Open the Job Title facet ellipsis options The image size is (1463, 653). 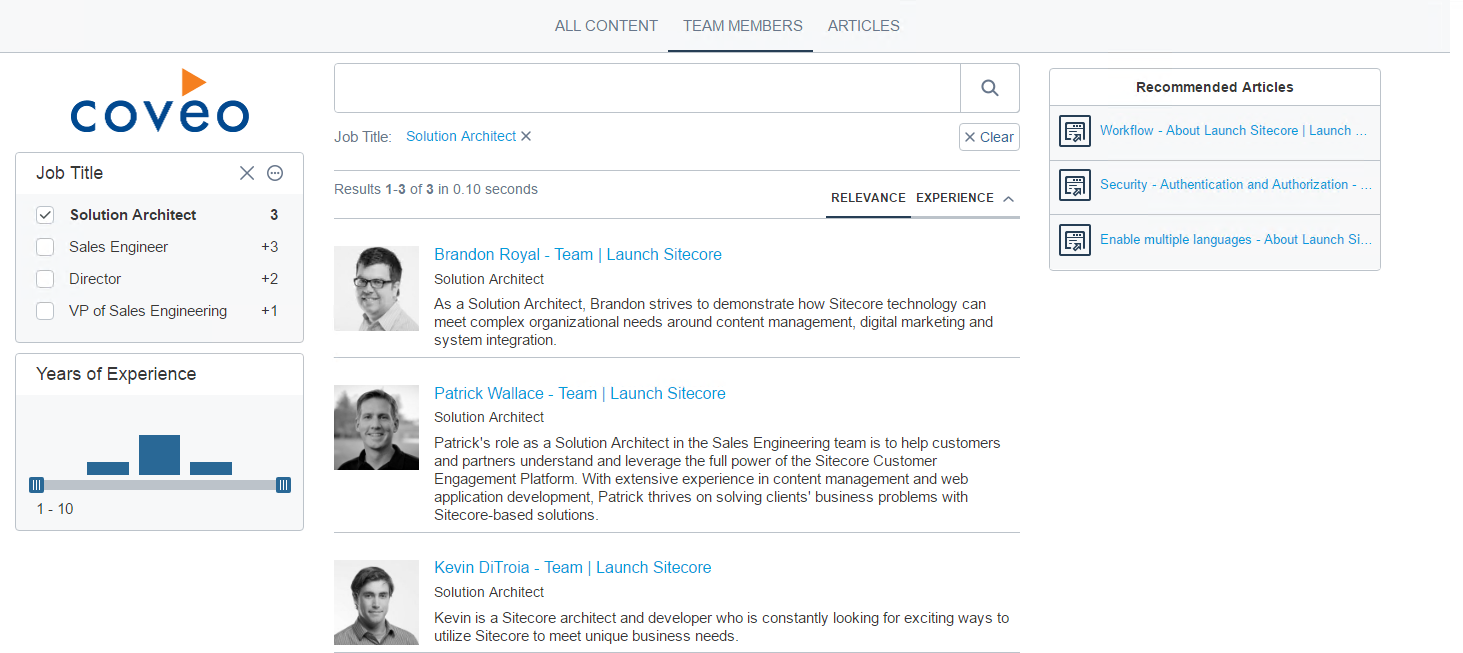point(275,173)
